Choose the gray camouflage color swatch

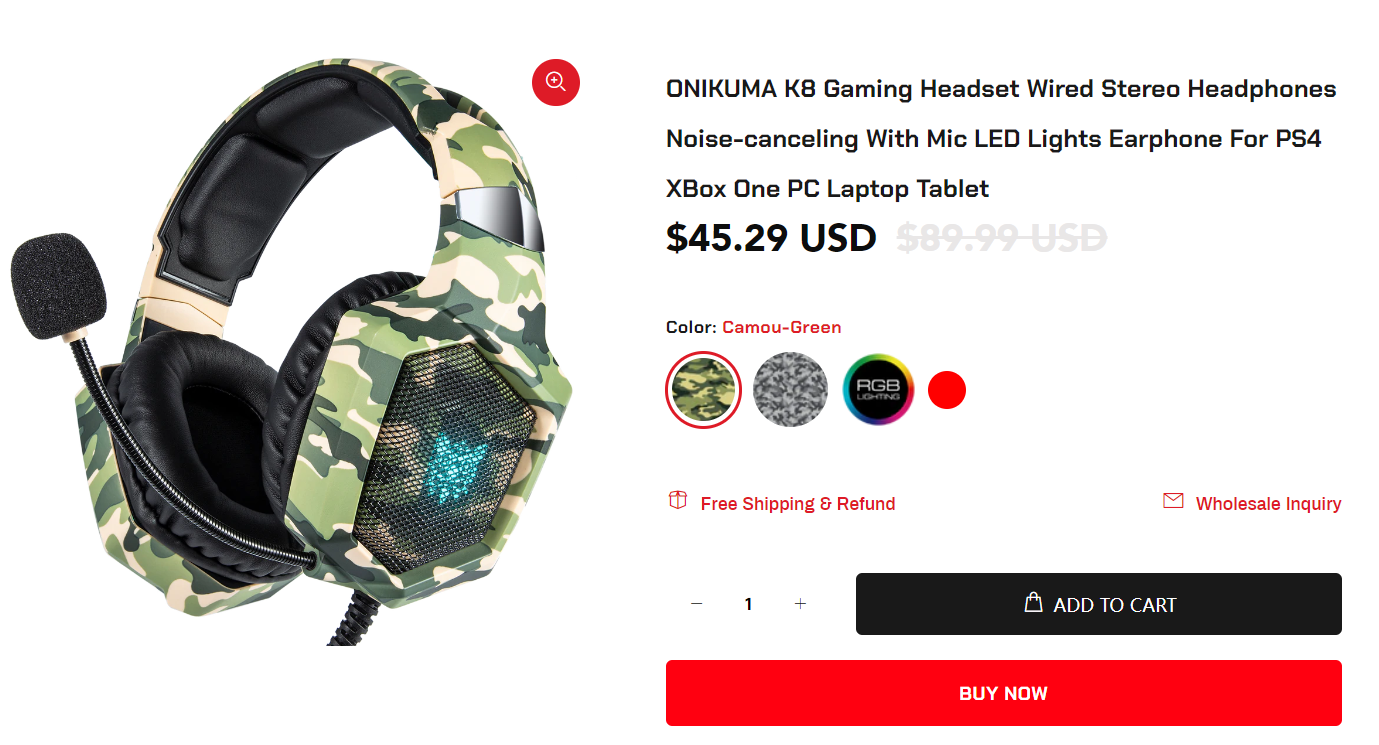click(790, 390)
